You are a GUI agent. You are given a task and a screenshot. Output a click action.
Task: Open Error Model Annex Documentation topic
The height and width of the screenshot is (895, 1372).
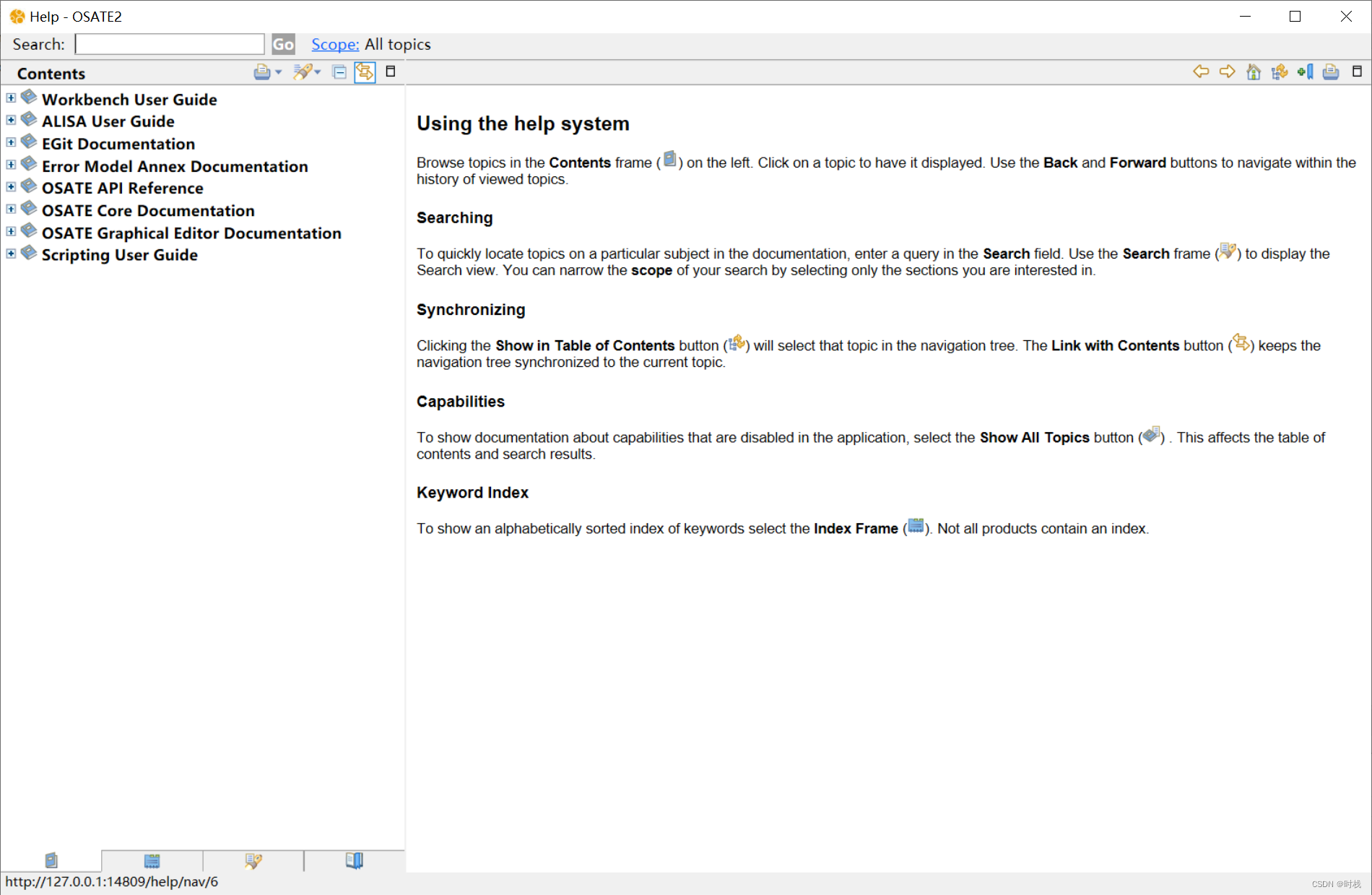(175, 166)
